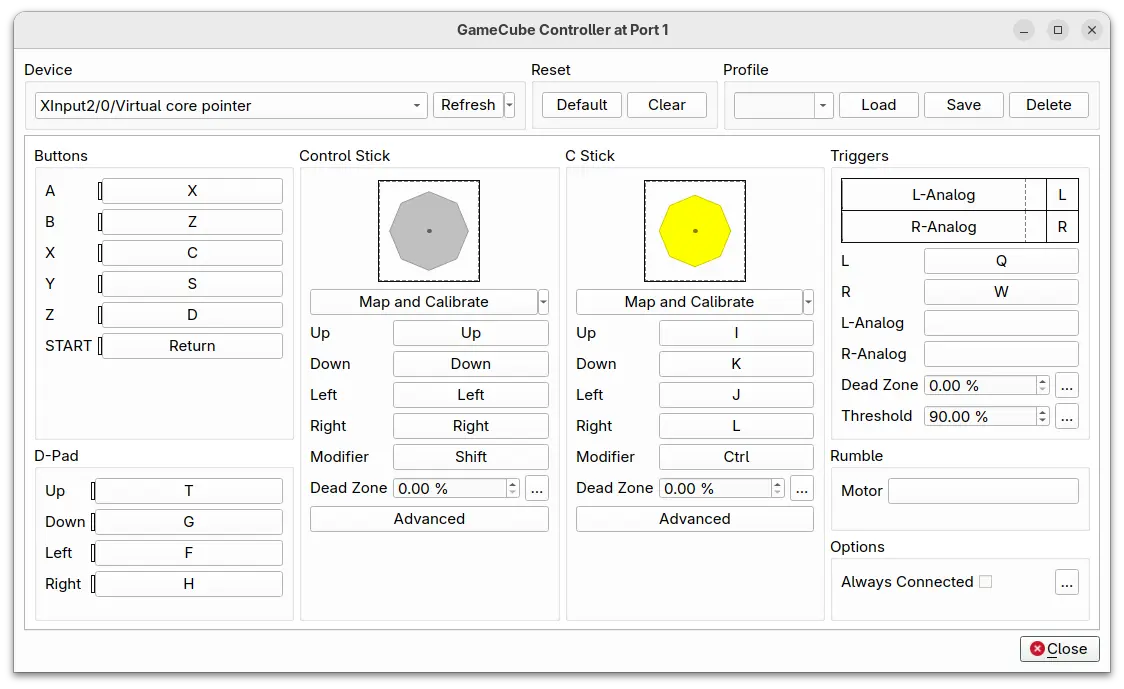Click the yellow C Stick octagon indicator
This screenshot has width=1124, height=689.
tap(695, 231)
